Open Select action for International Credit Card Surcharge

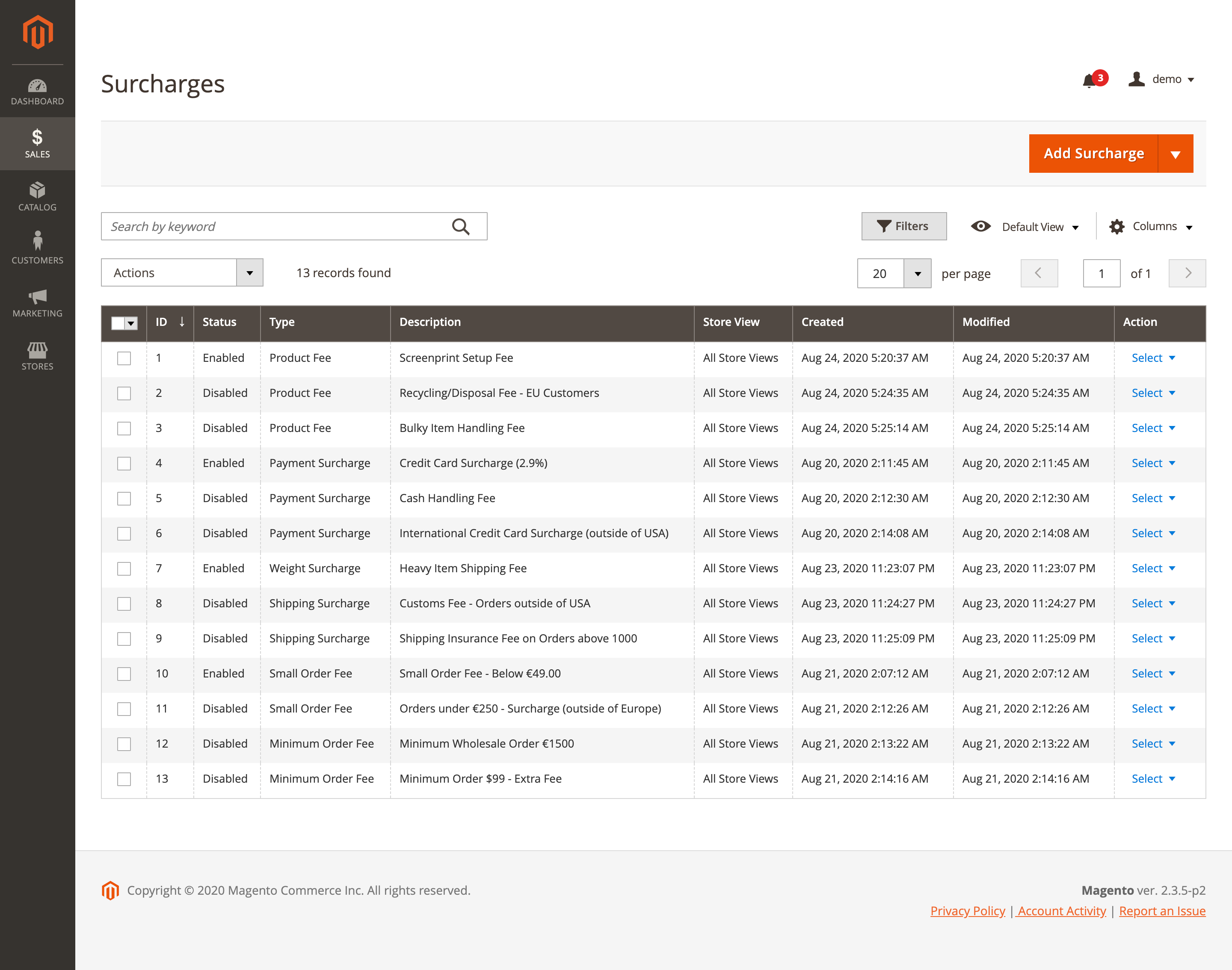(1153, 533)
